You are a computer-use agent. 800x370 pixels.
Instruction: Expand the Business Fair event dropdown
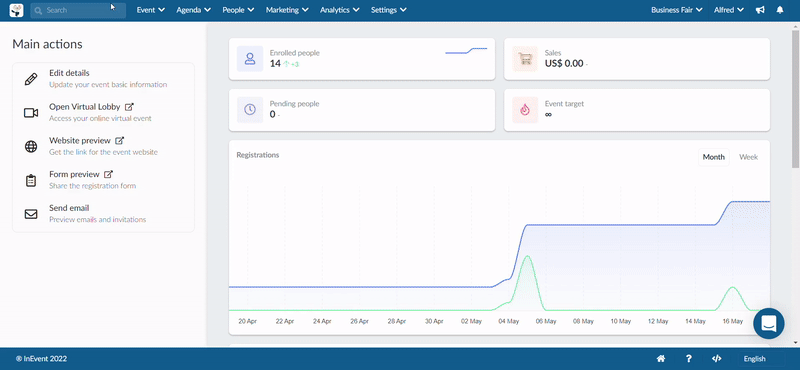click(x=677, y=10)
